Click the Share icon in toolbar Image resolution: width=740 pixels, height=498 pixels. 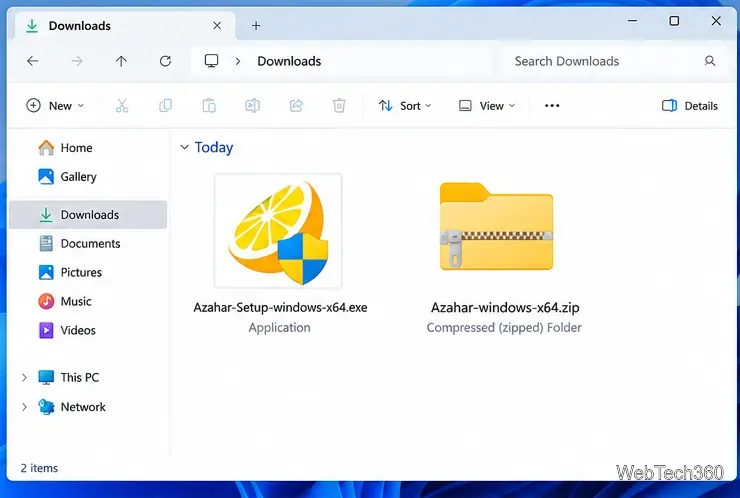tap(296, 106)
